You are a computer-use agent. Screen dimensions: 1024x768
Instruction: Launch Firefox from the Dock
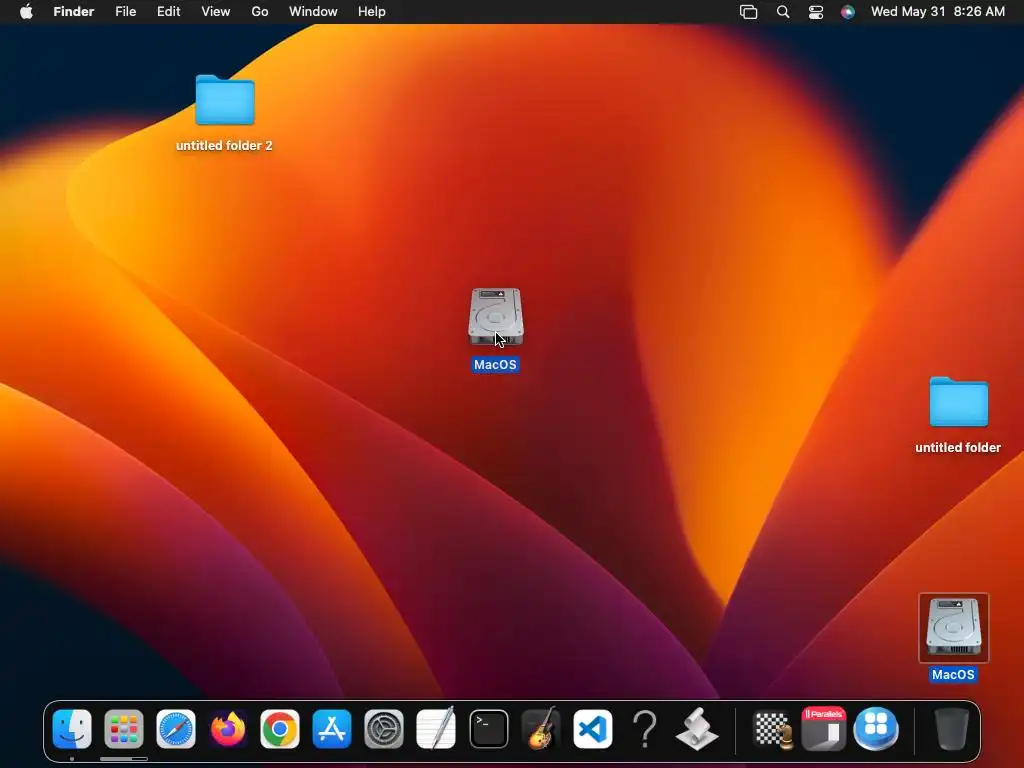pos(228,728)
